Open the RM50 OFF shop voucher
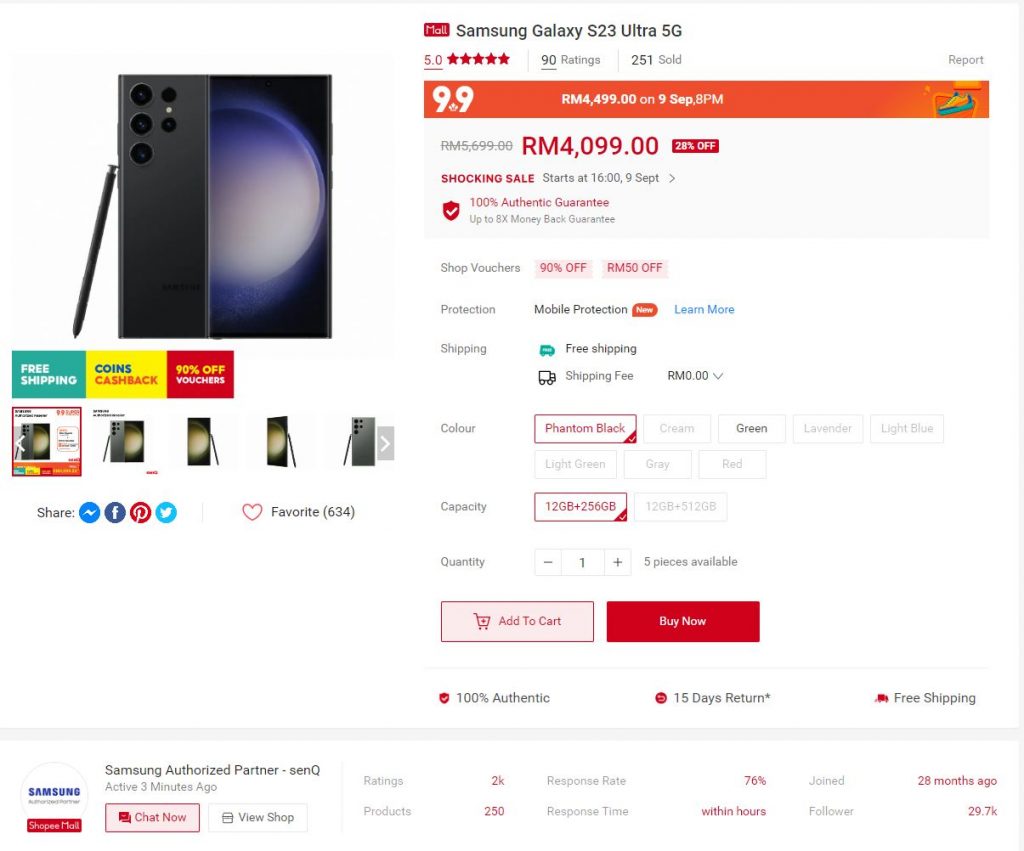Screen dimensions: 1024x851 634,268
